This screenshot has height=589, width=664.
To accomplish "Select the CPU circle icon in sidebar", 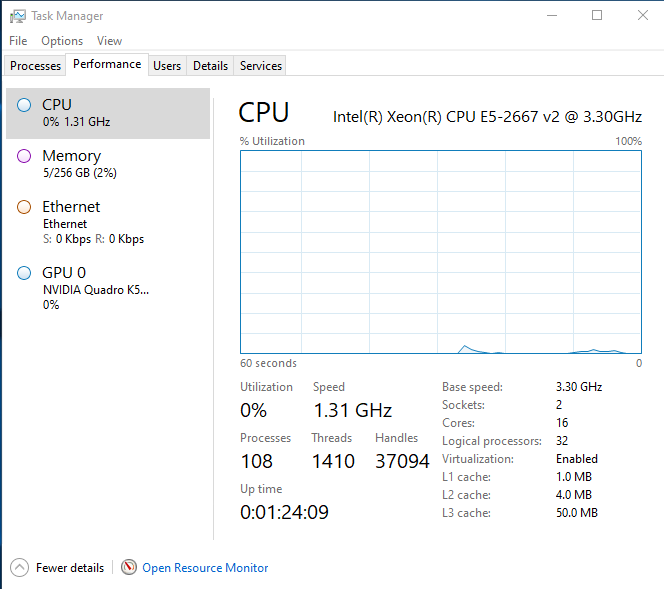I will point(24,104).
